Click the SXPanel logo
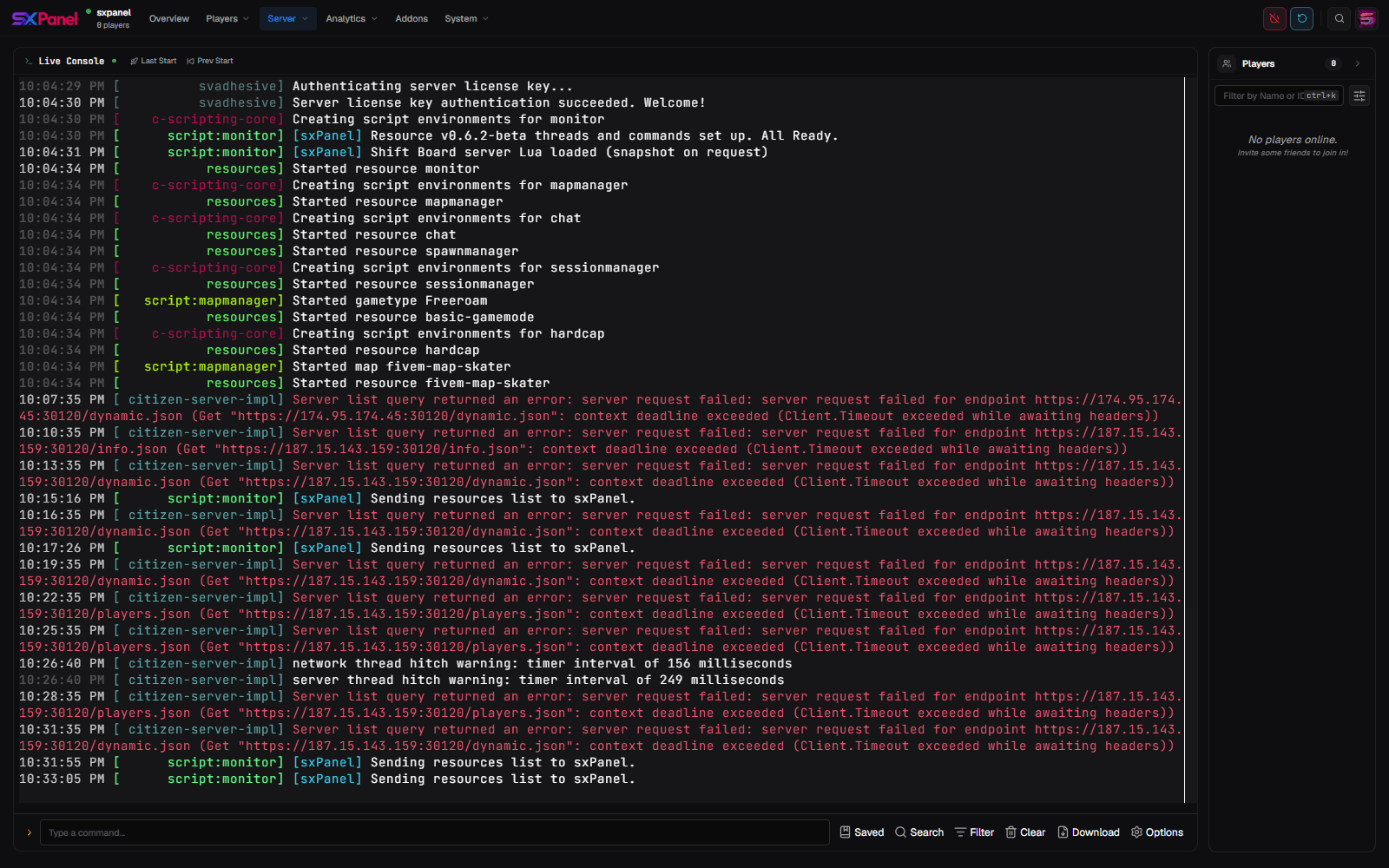Screen dimensions: 1389x868 (x=45, y=18)
